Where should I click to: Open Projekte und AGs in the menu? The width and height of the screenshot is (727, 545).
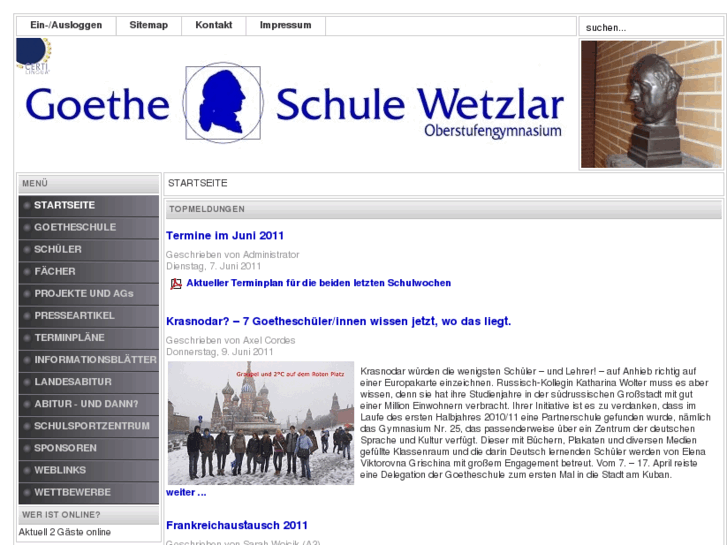pyautogui.click(x=89, y=294)
